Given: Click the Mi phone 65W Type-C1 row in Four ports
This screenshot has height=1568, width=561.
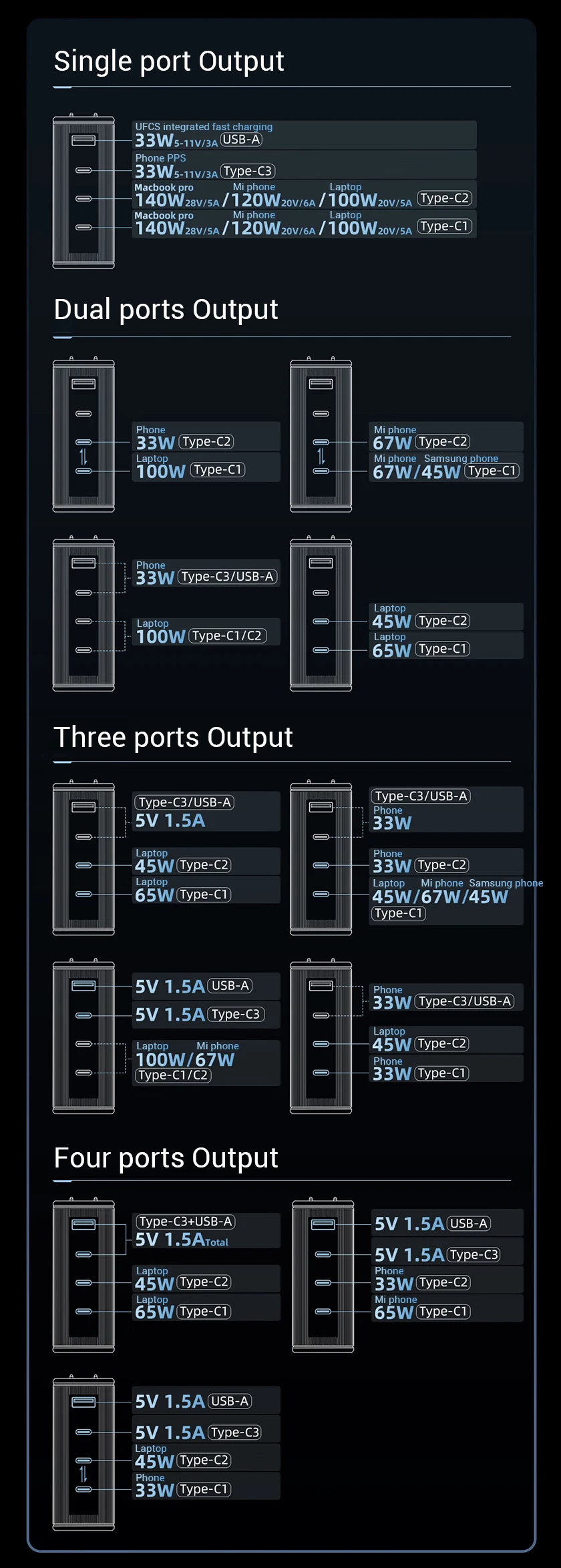Looking at the screenshot, I should tap(447, 1308).
